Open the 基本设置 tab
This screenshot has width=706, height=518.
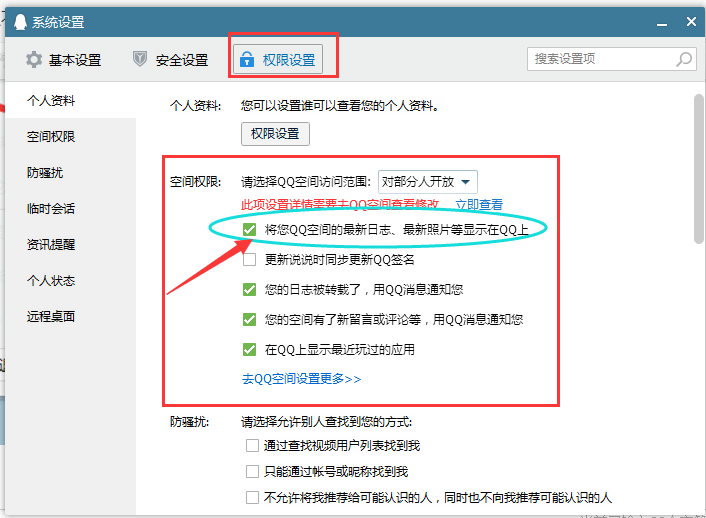(x=63, y=59)
